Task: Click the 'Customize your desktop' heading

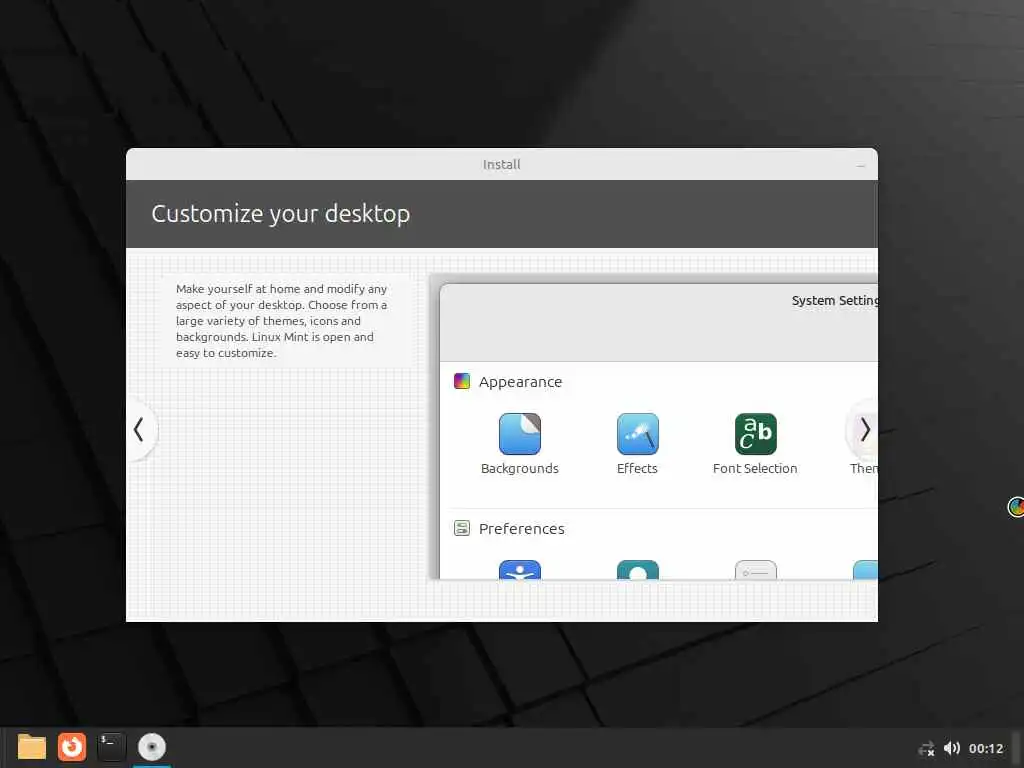Action: (x=281, y=214)
